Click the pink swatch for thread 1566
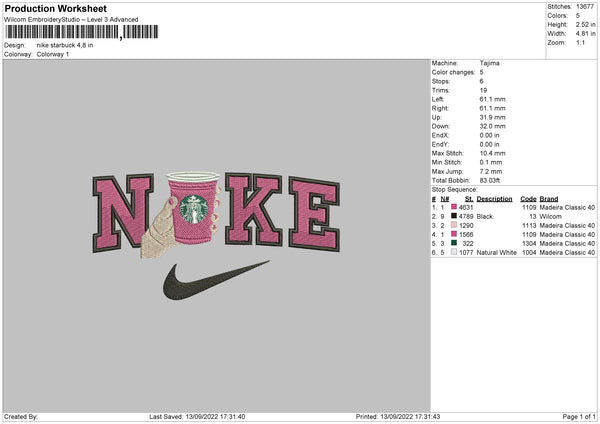The height and width of the screenshot is (424, 600). tap(454, 234)
